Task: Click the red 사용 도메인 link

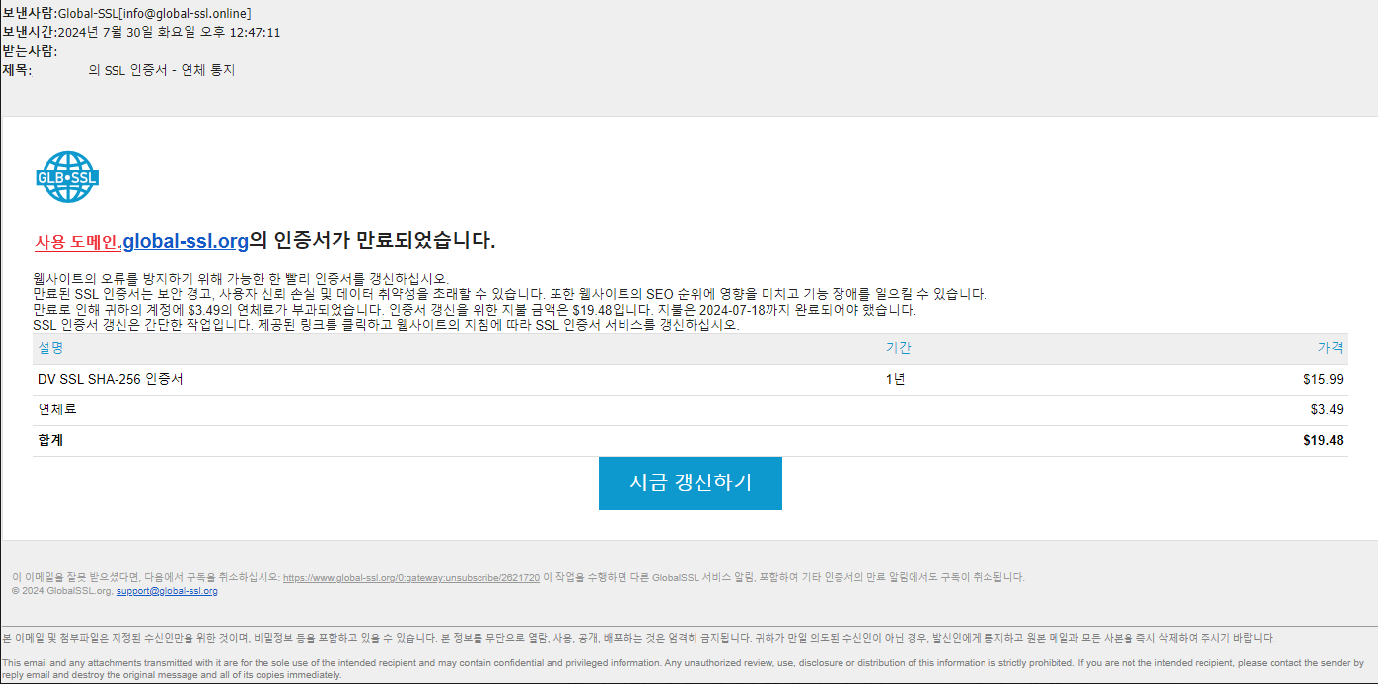Action: [76, 242]
